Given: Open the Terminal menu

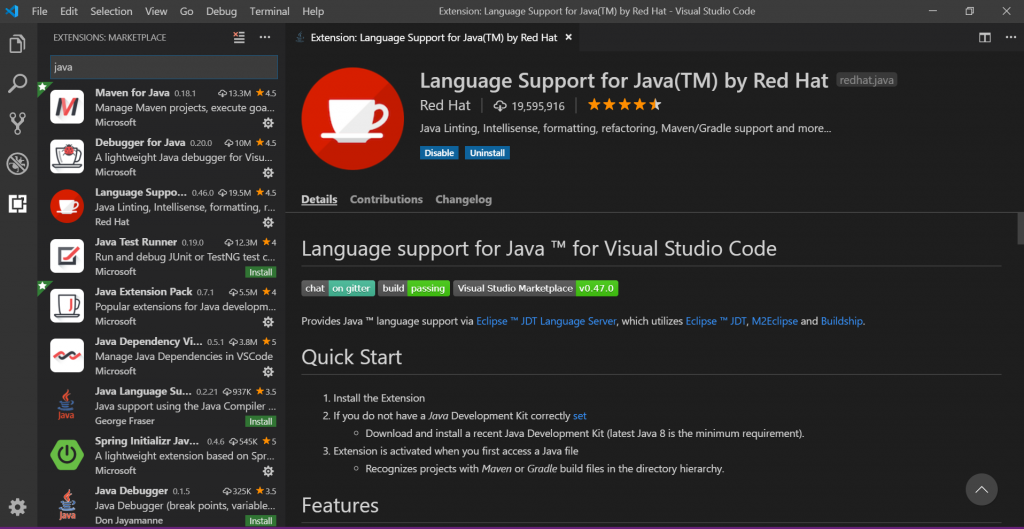Looking at the screenshot, I should (x=269, y=11).
